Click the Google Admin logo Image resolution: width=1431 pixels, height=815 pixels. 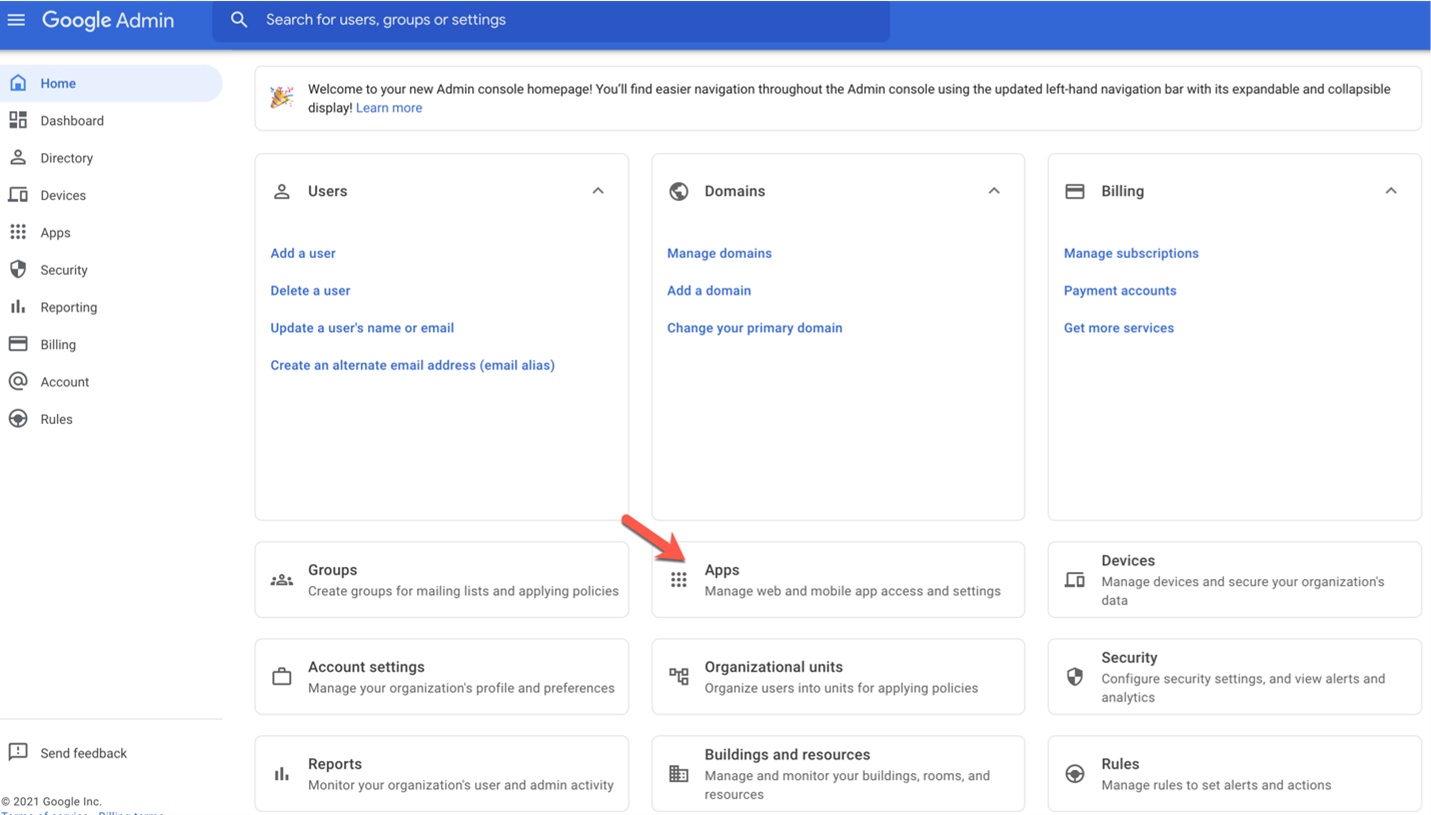pos(108,20)
